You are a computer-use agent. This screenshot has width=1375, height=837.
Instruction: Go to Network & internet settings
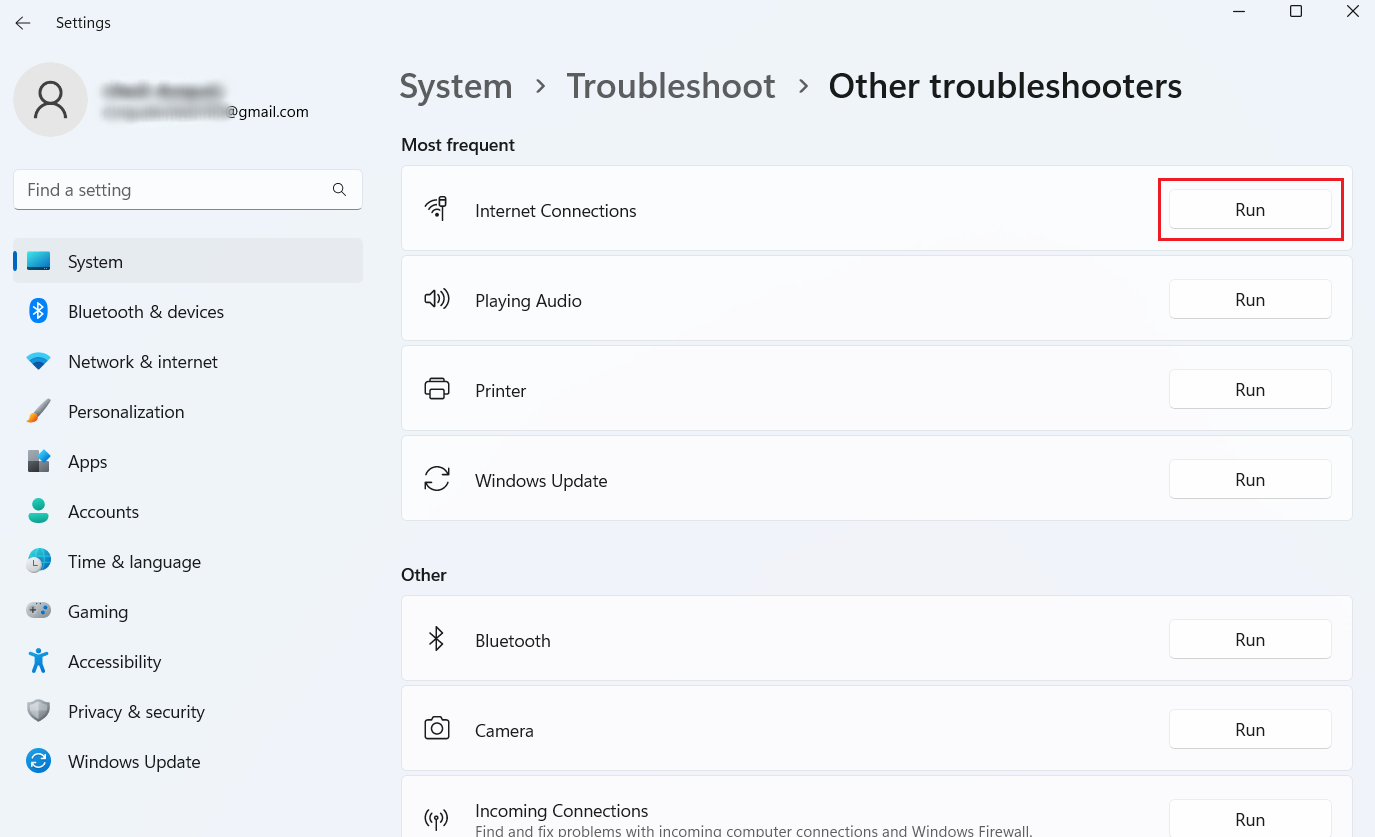point(188,361)
